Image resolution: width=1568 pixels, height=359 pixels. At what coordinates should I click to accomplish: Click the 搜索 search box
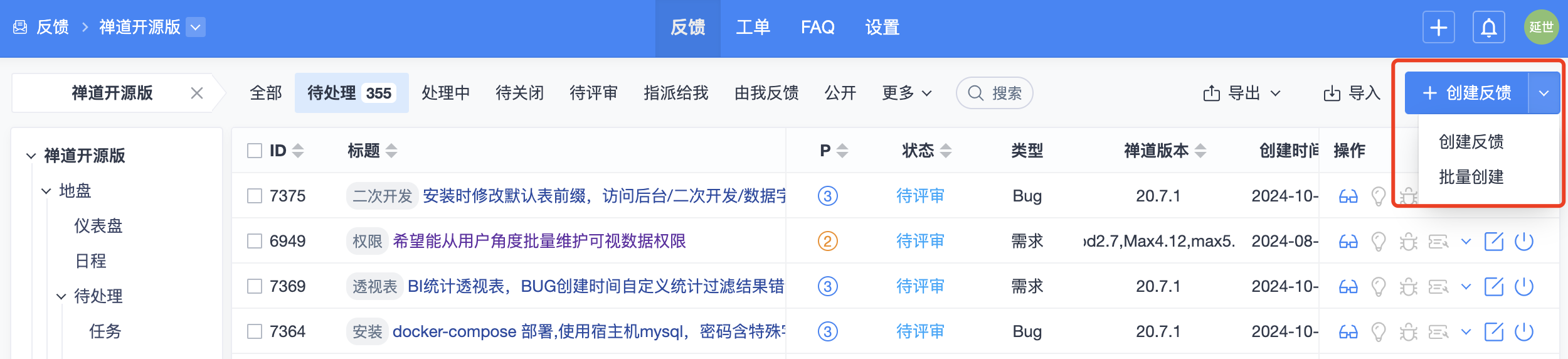(995, 94)
